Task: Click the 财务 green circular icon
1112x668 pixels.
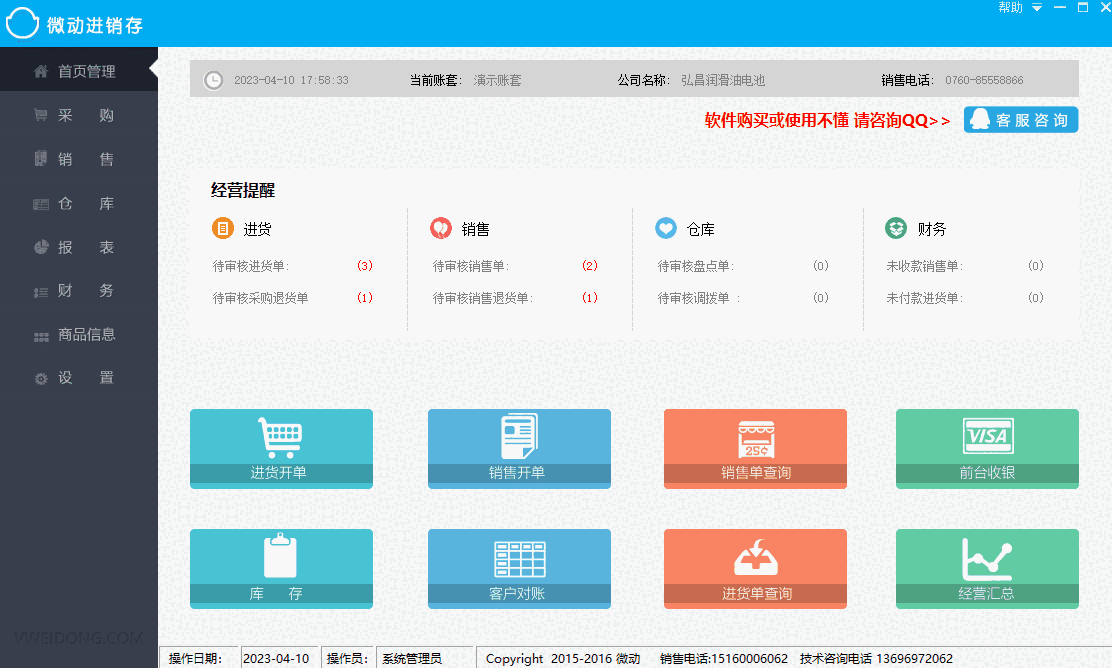Action: 895,228
